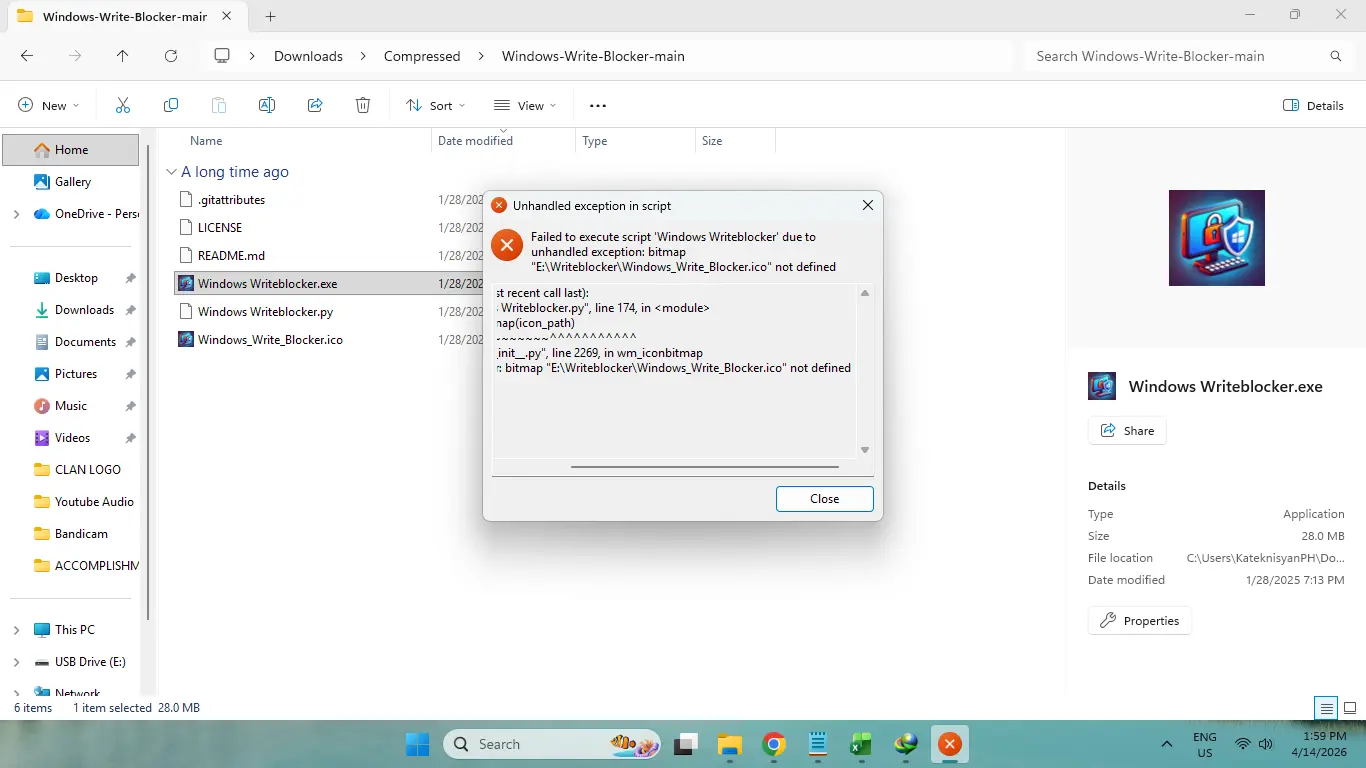
Task: Select Home in navigation pane
Action: [x=71, y=150]
